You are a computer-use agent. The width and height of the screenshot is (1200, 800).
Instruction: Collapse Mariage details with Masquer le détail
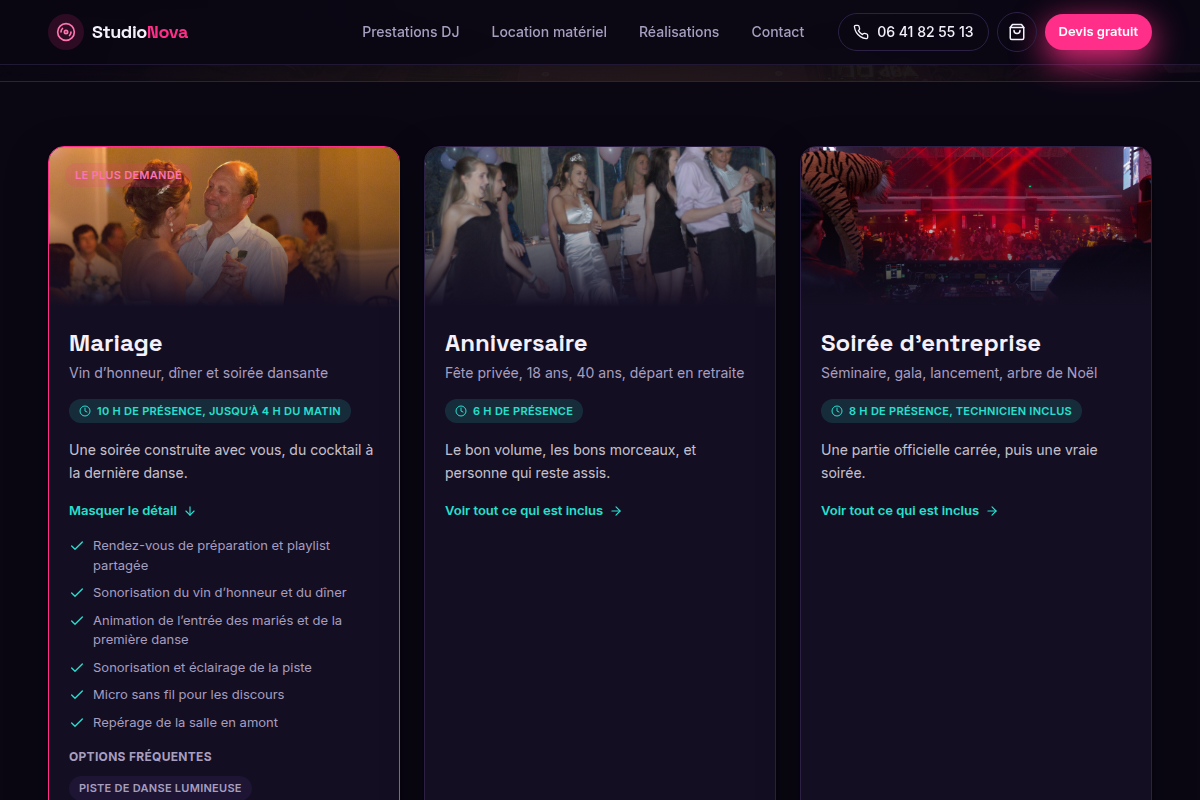(132, 511)
